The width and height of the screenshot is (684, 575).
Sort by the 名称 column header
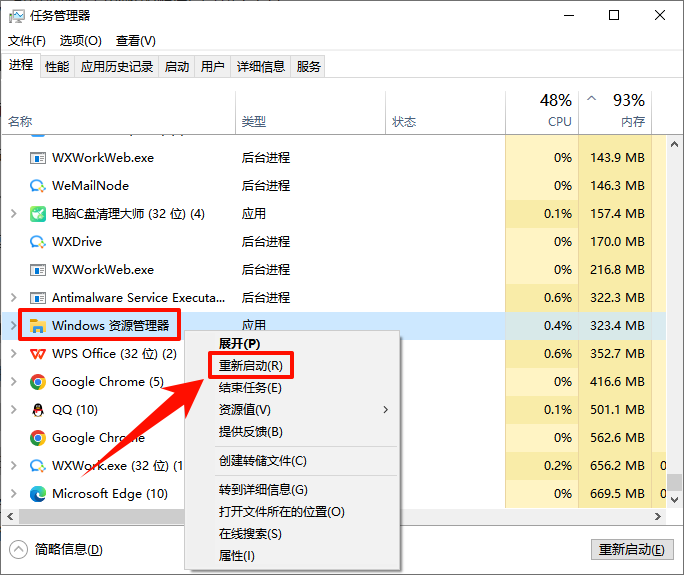click(119, 113)
